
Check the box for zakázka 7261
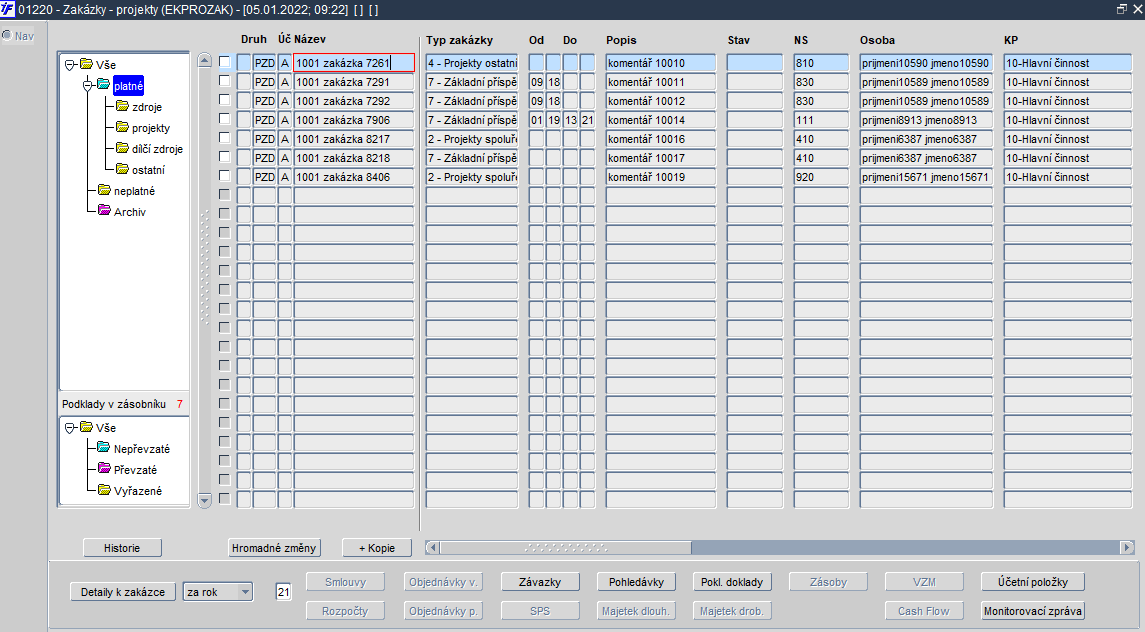tap(225, 62)
